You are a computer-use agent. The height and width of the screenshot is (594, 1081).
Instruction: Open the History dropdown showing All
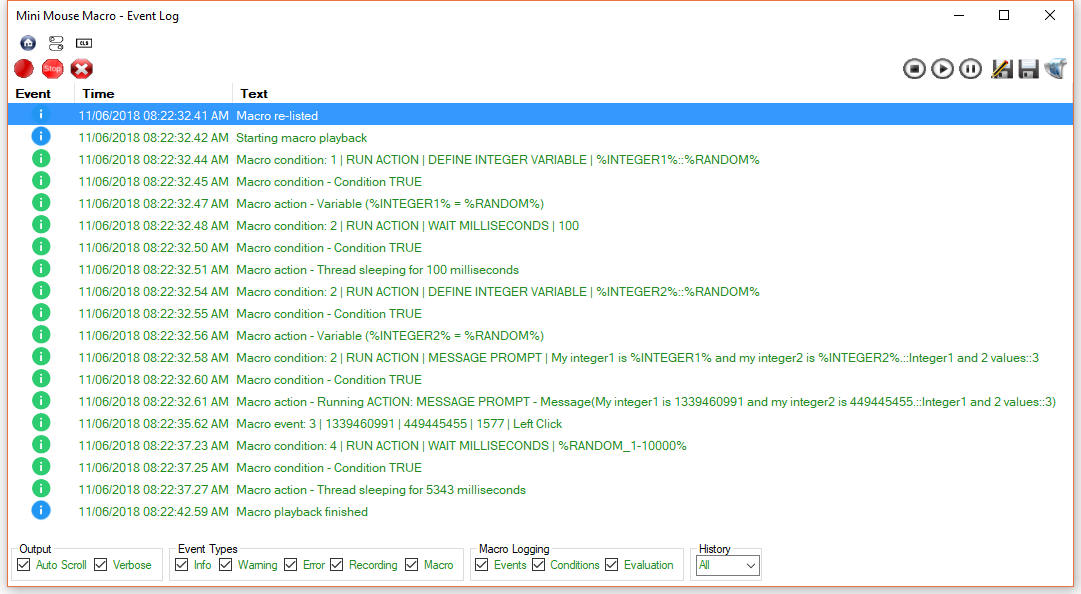point(727,565)
